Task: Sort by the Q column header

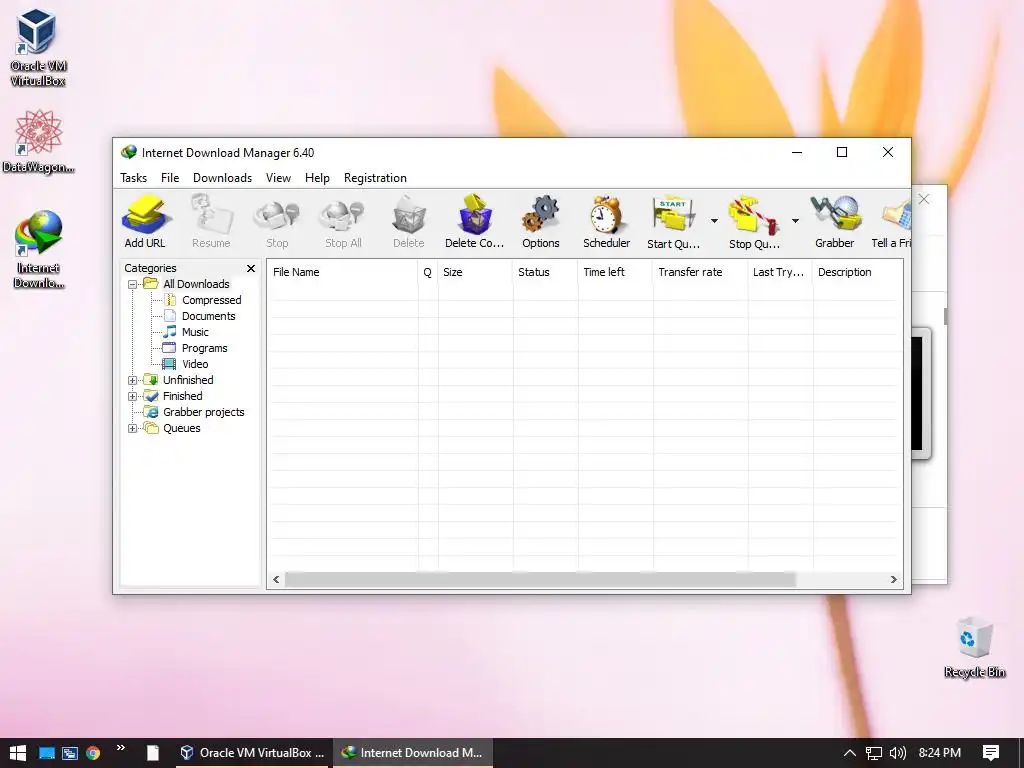Action: [428, 272]
